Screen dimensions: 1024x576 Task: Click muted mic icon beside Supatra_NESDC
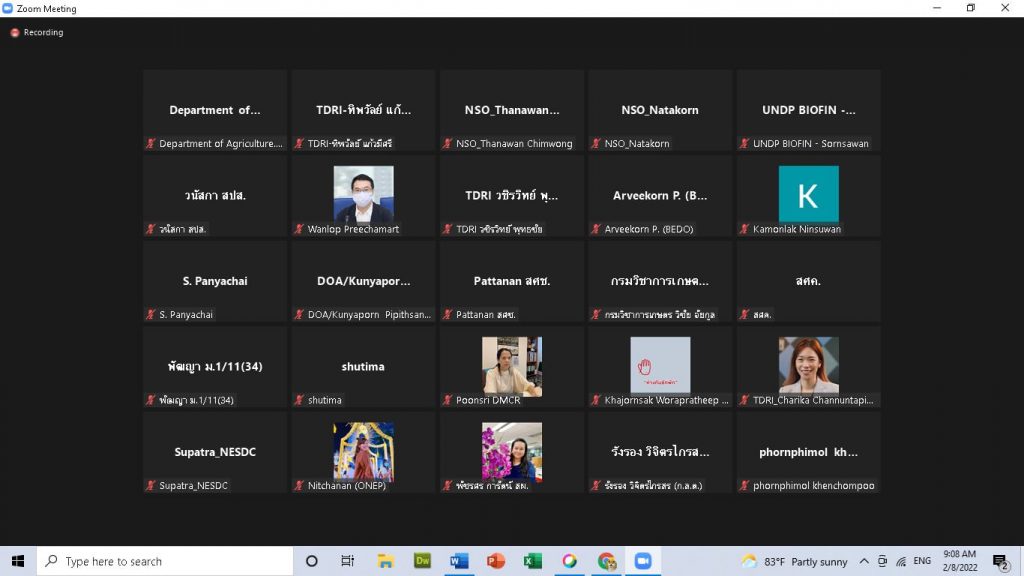(x=151, y=486)
